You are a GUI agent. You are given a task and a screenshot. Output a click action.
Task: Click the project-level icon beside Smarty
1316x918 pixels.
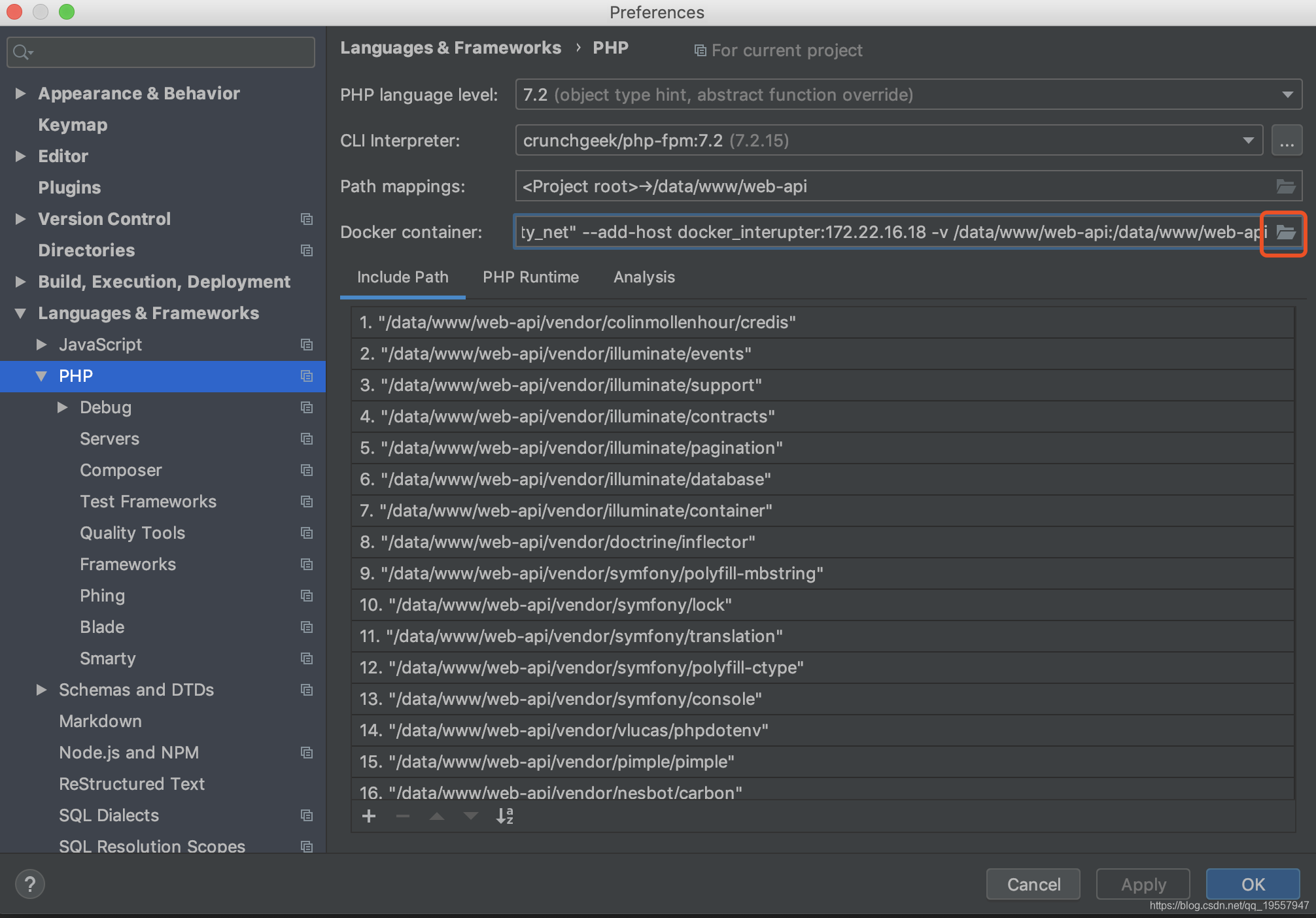coord(307,658)
